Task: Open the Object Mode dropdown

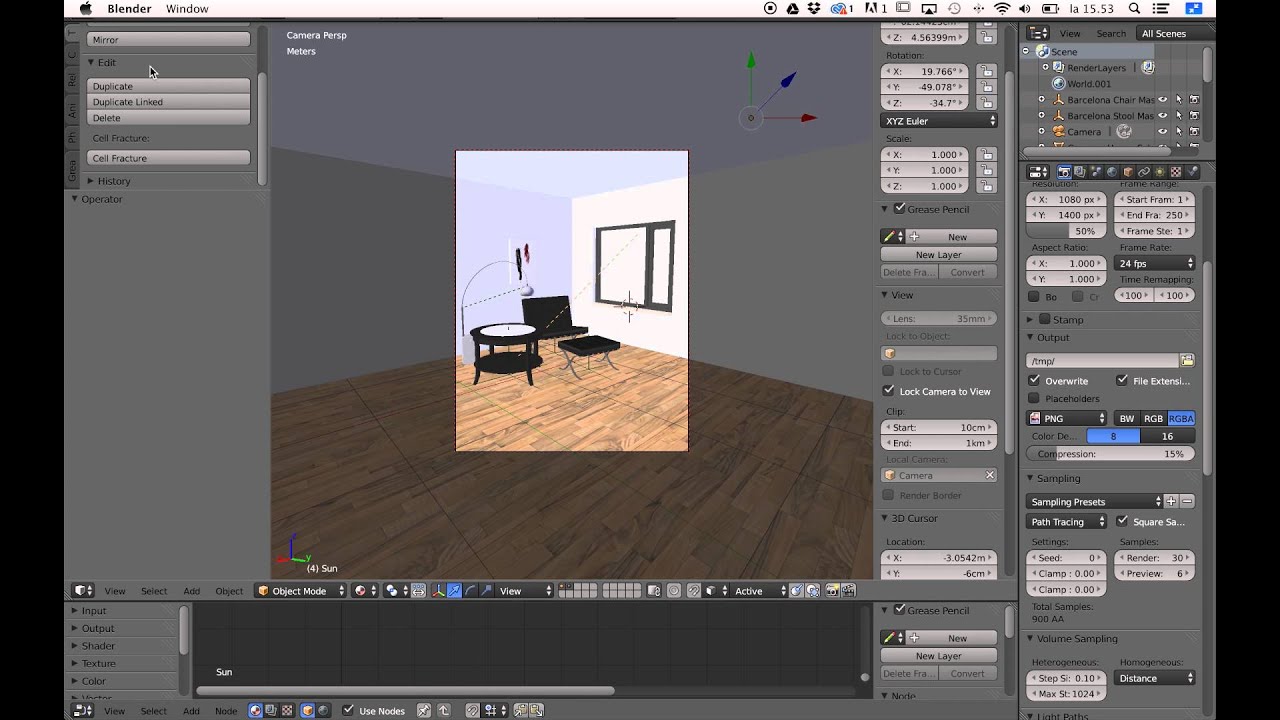Action: 301,591
